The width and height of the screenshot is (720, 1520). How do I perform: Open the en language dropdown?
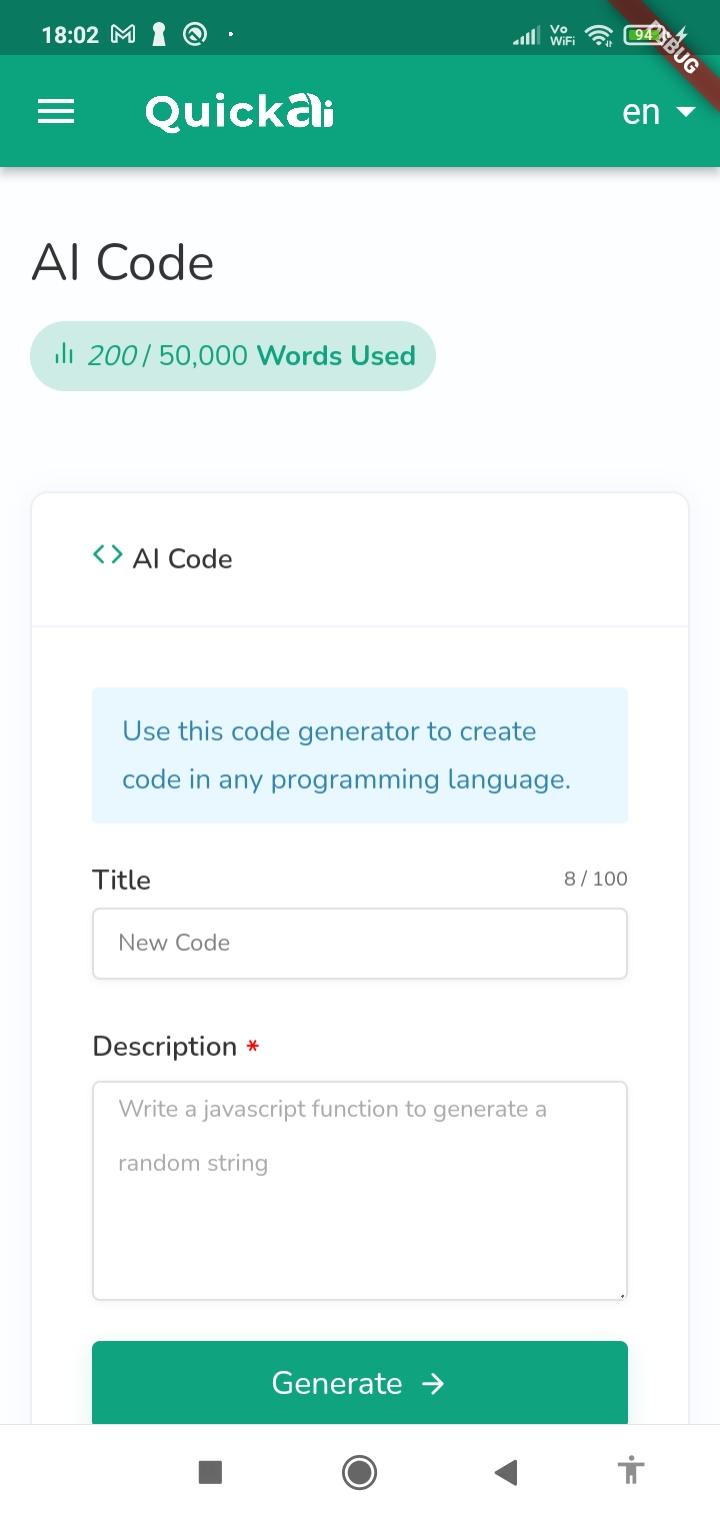point(658,111)
